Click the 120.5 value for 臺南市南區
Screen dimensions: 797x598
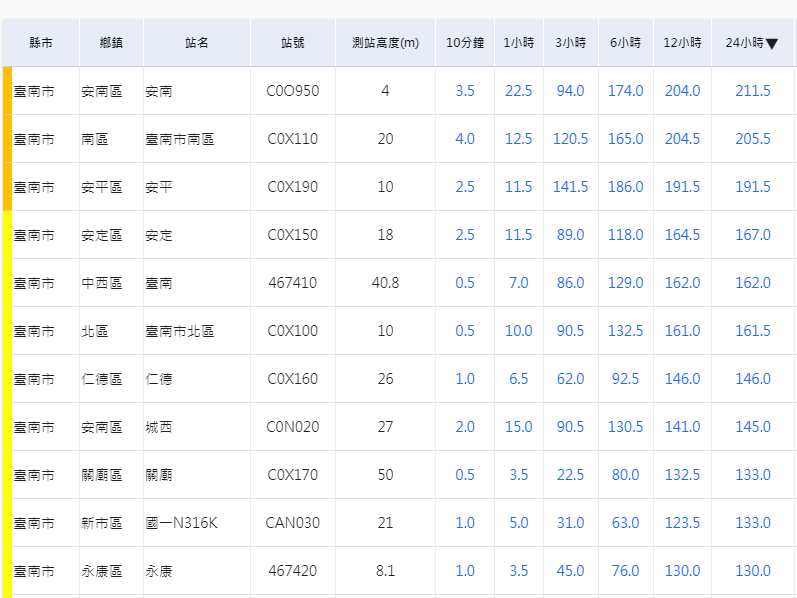[570, 139]
